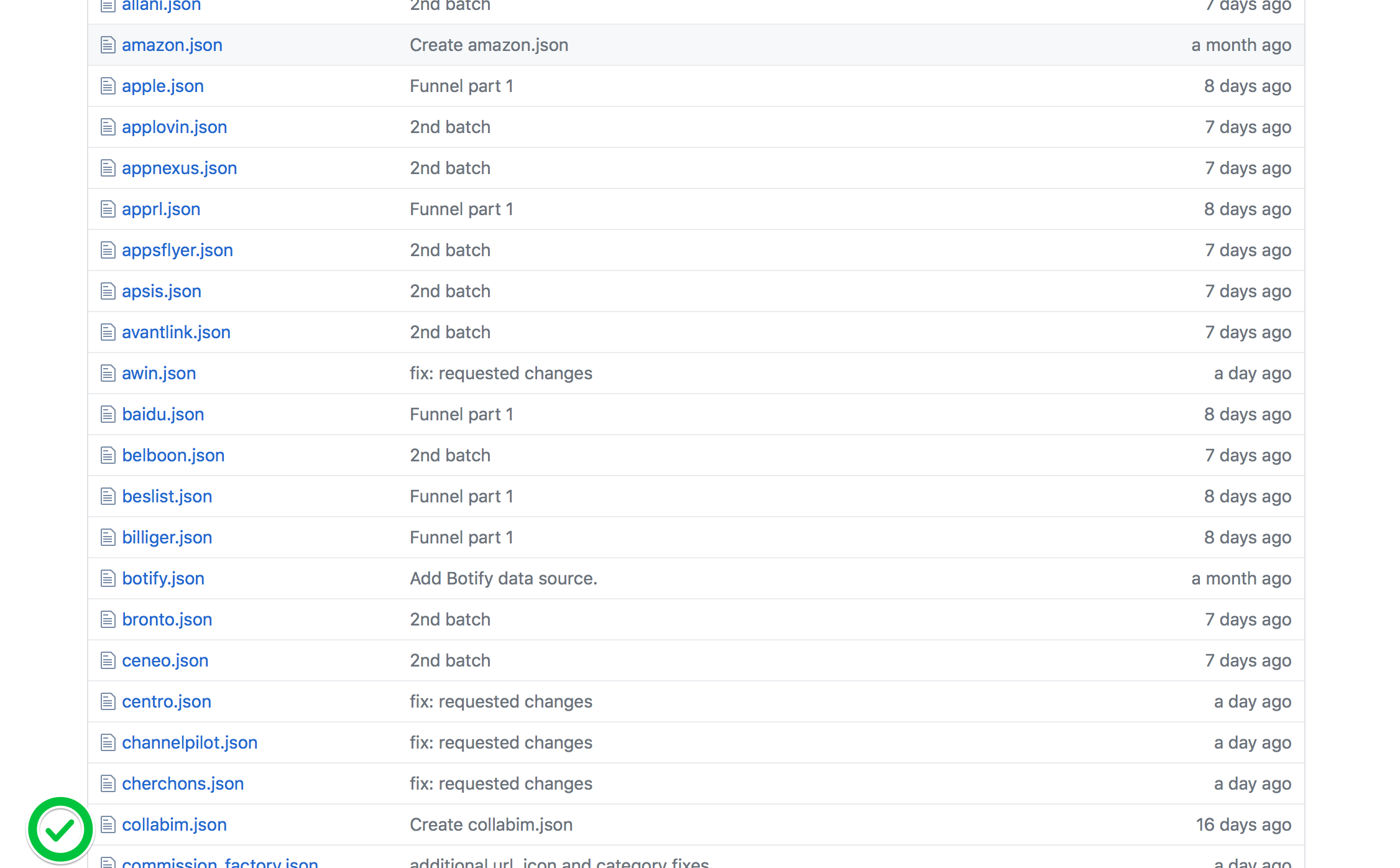The height and width of the screenshot is (868, 1400).
Task: Open the collabim.json file
Action: (174, 824)
